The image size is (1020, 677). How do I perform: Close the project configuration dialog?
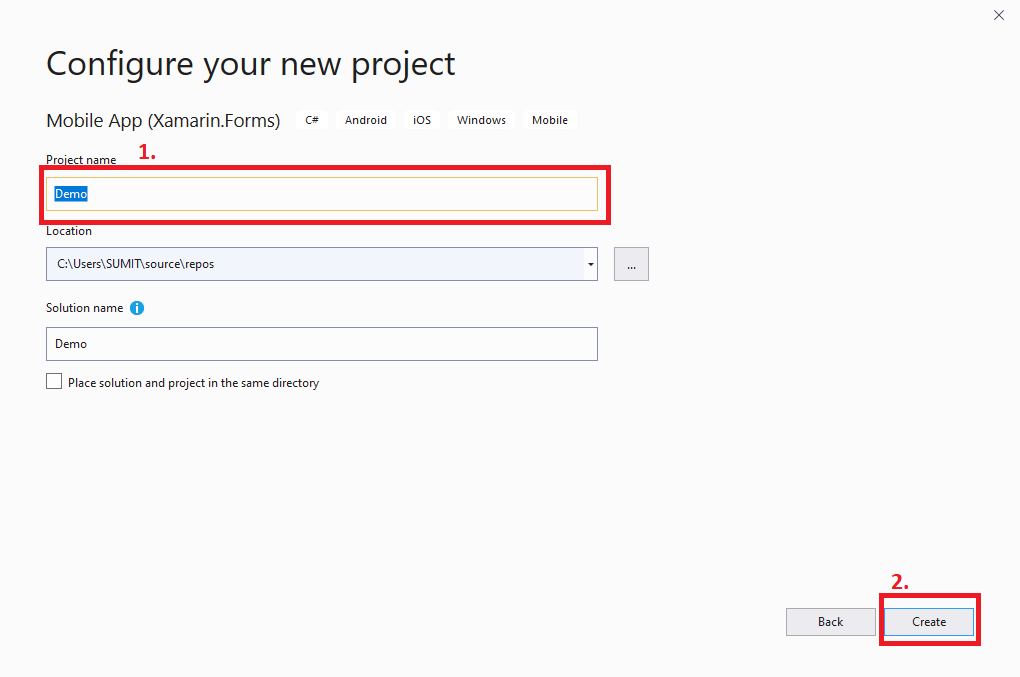pyautogui.click(x=998, y=15)
